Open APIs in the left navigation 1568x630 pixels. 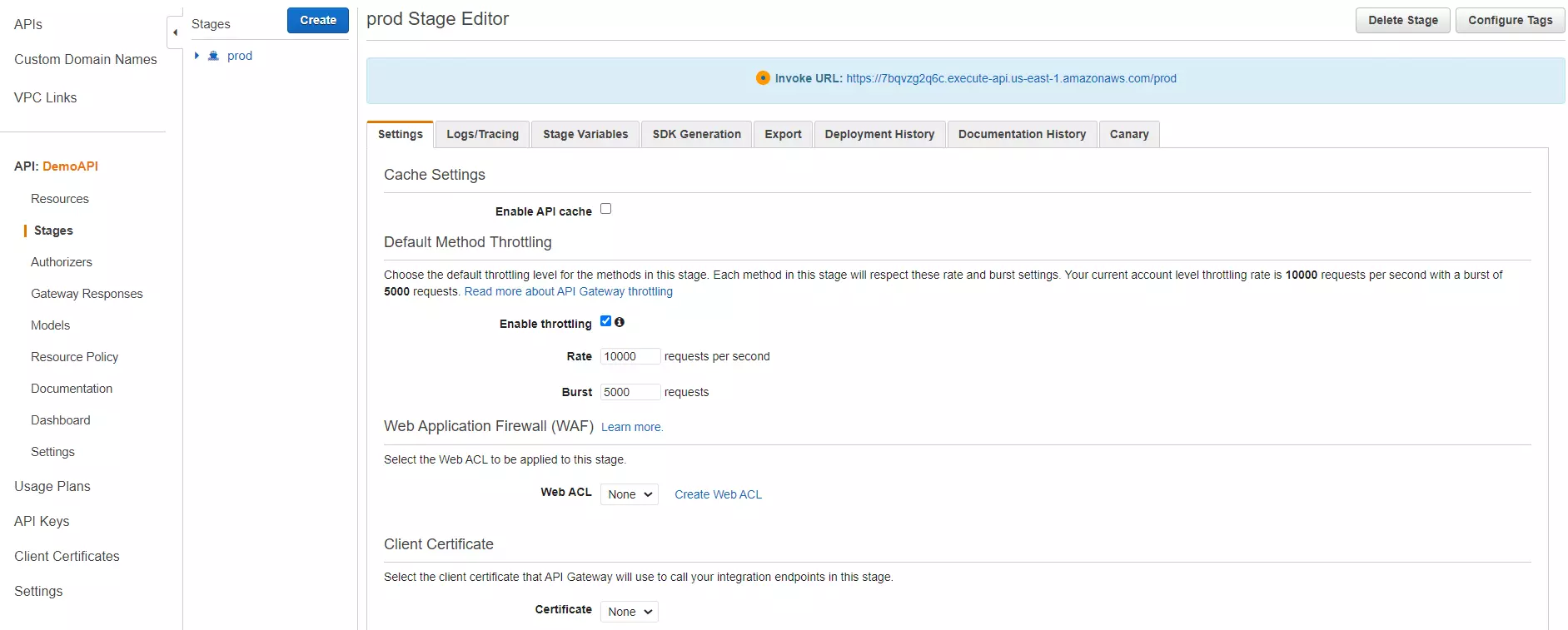point(28,24)
